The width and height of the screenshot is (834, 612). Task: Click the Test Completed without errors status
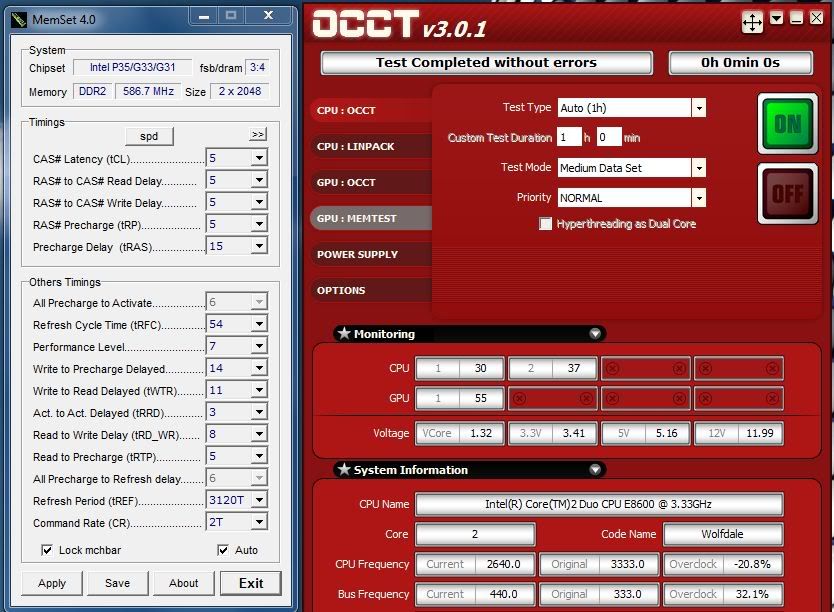point(487,63)
